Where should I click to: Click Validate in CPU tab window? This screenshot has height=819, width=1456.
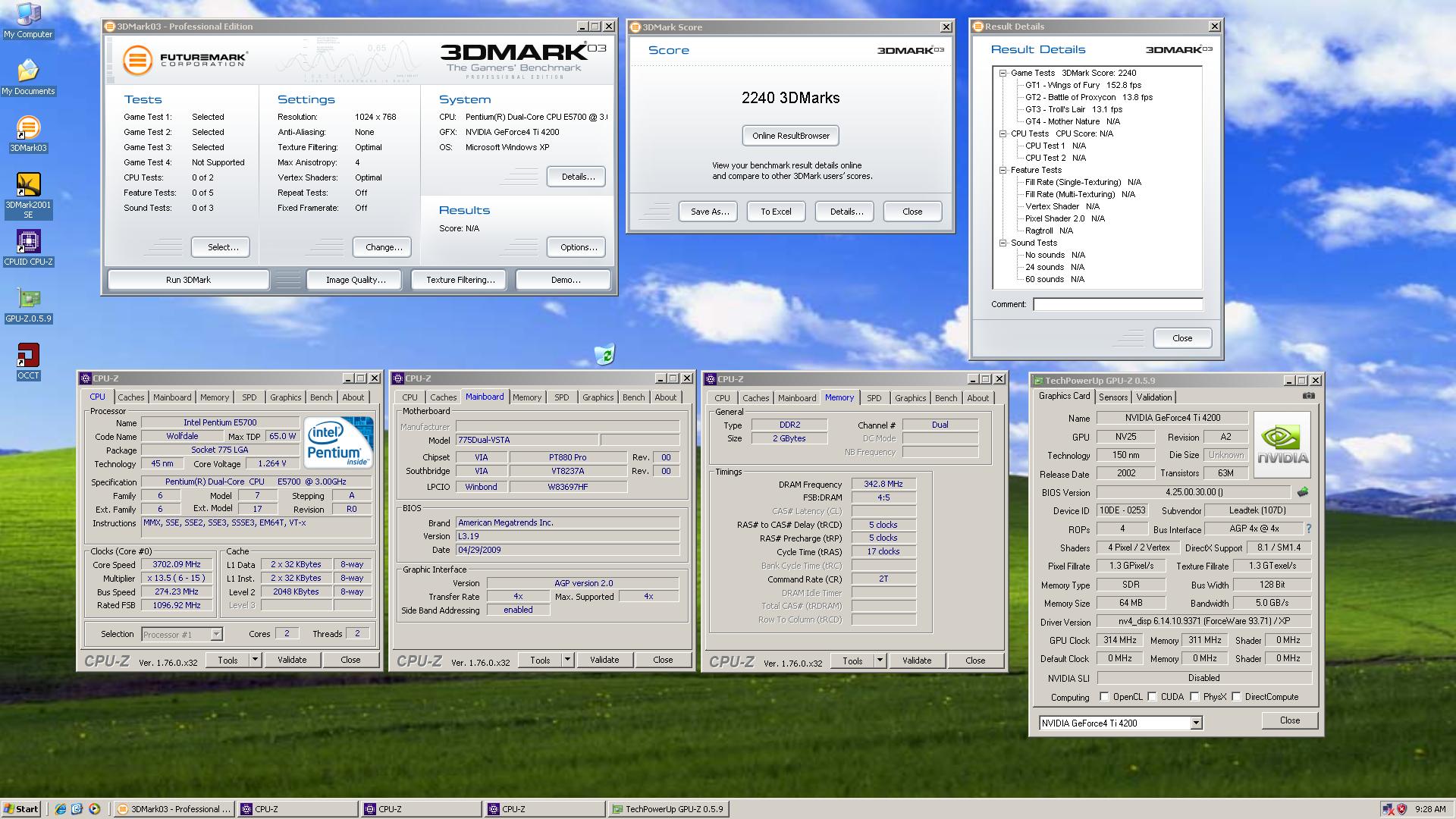pyautogui.click(x=292, y=660)
